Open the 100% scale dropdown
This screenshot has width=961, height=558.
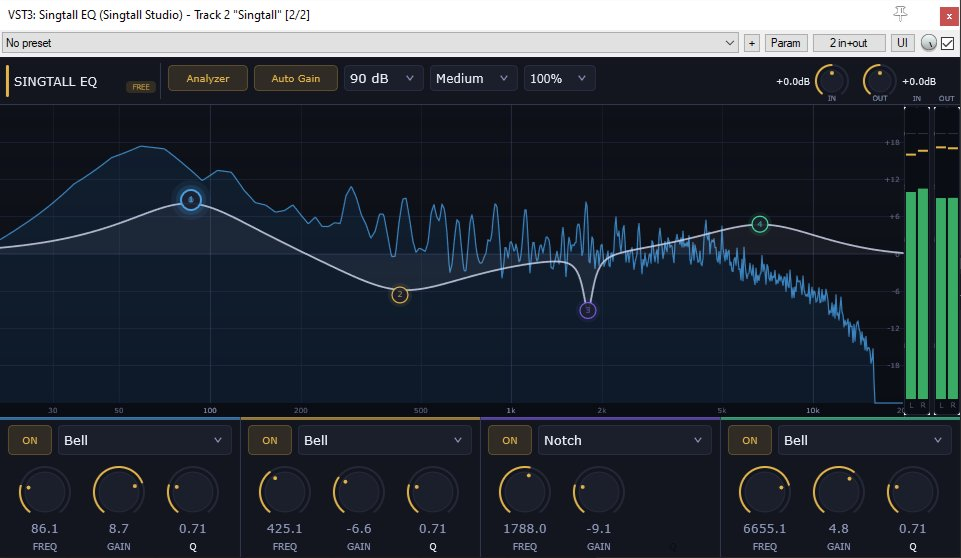click(559, 78)
